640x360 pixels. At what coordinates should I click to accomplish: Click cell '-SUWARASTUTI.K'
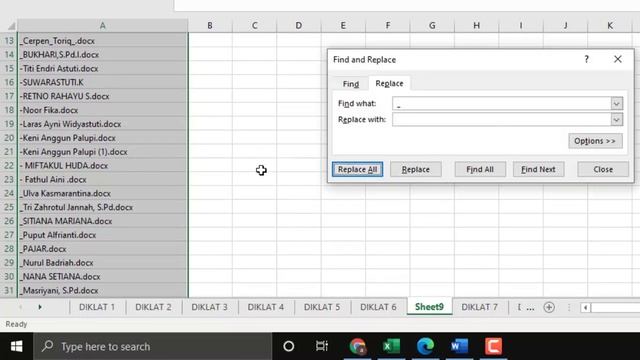(102, 82)
